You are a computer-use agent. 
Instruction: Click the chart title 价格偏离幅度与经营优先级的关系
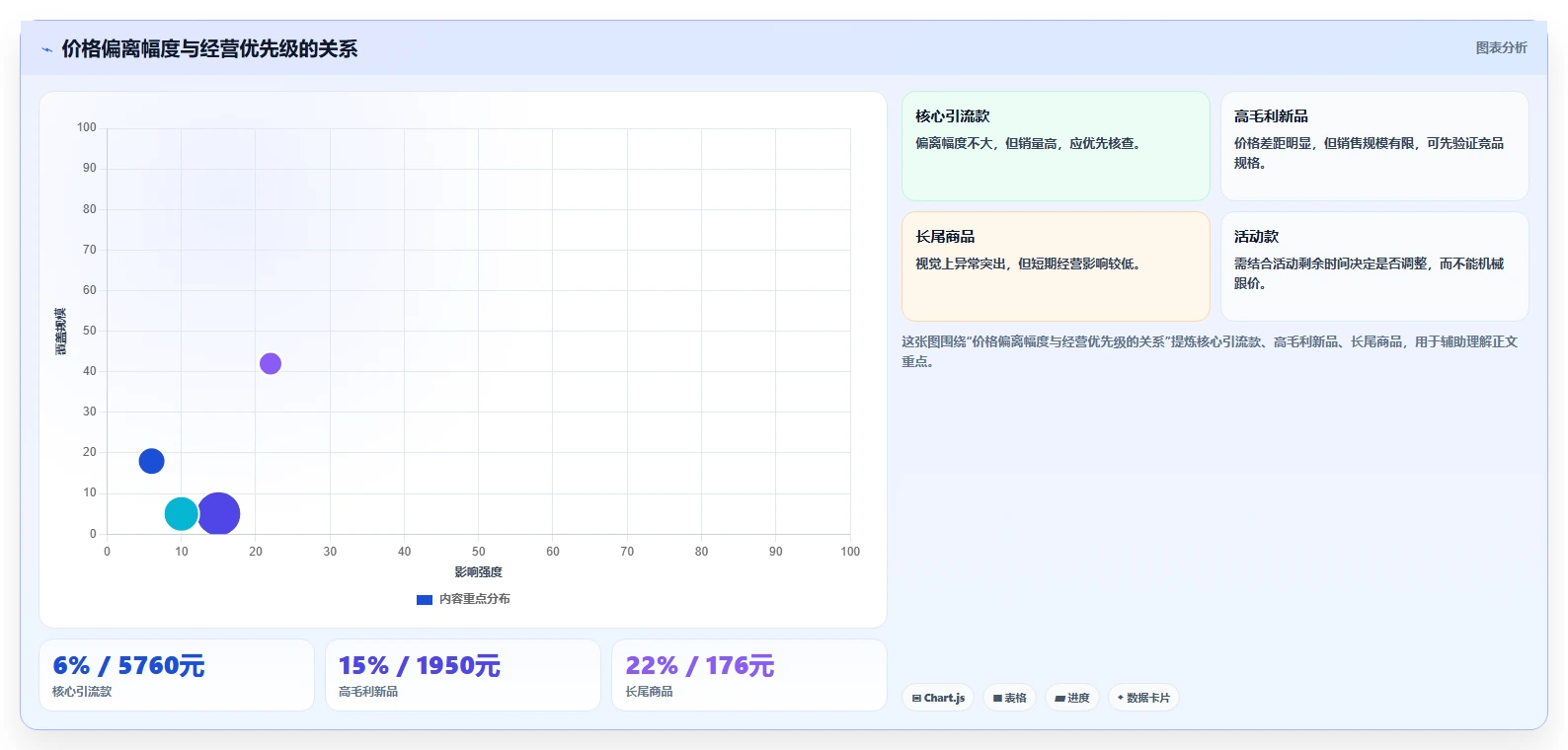point(209,49)
